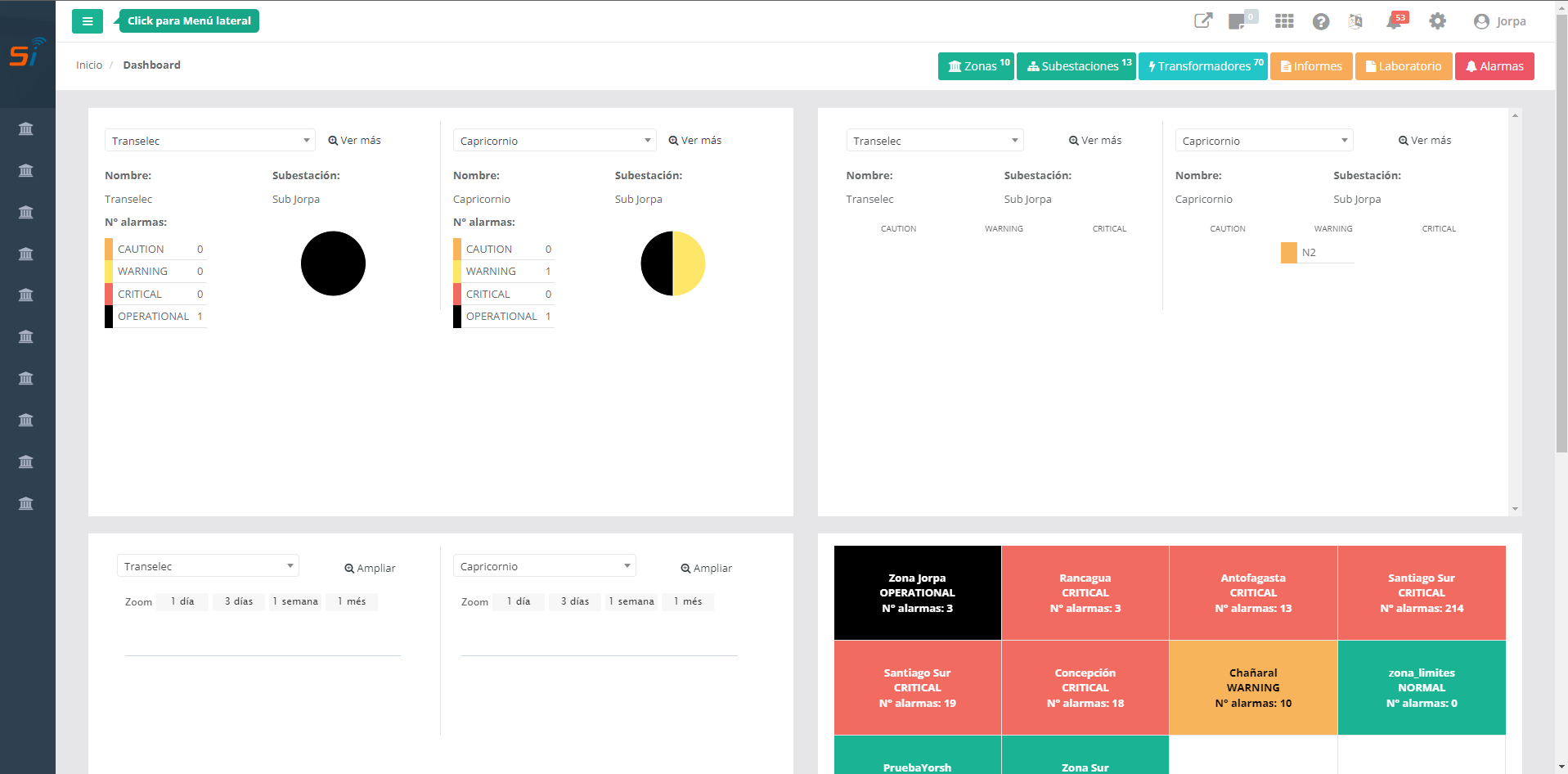The width and height of the screenshot is (1568, 774).
Task: Open notifications bell with 53 badge
Action: [1395, 20]
